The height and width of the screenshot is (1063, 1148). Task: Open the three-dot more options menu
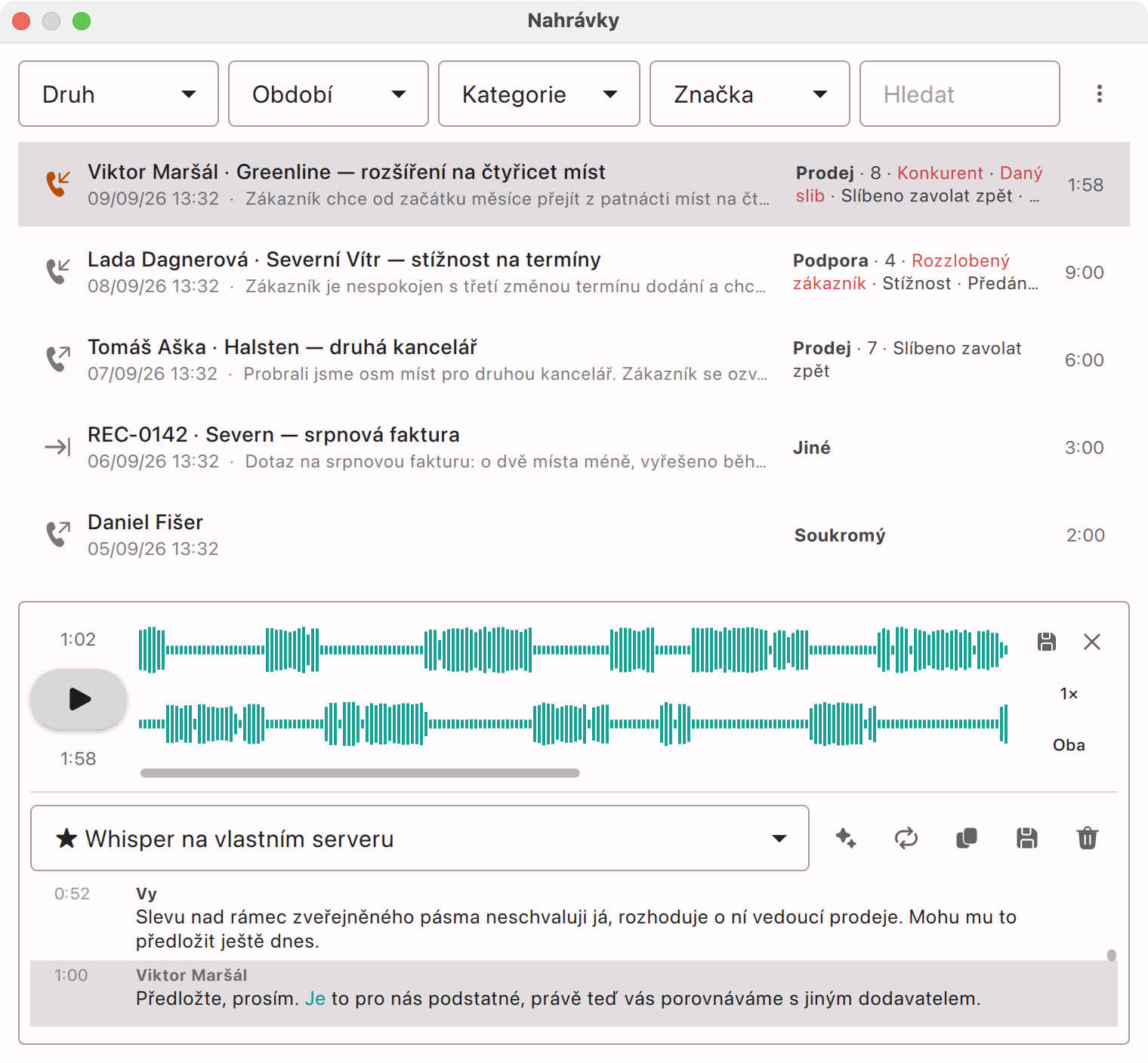pos(1100,94)
